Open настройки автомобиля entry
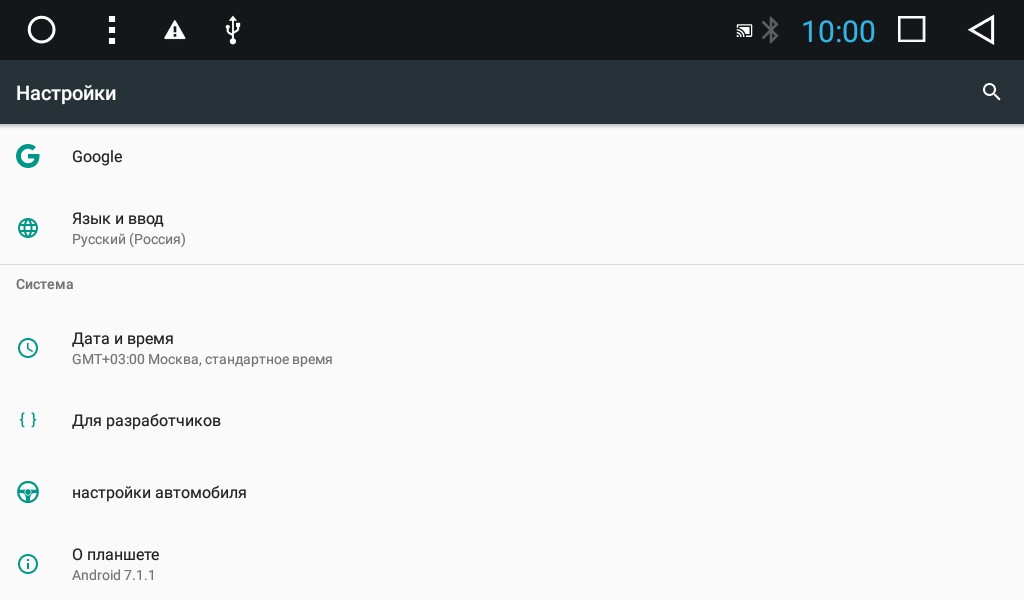Viewport: 1024px width, 600px height. click(x=512, y=492)
